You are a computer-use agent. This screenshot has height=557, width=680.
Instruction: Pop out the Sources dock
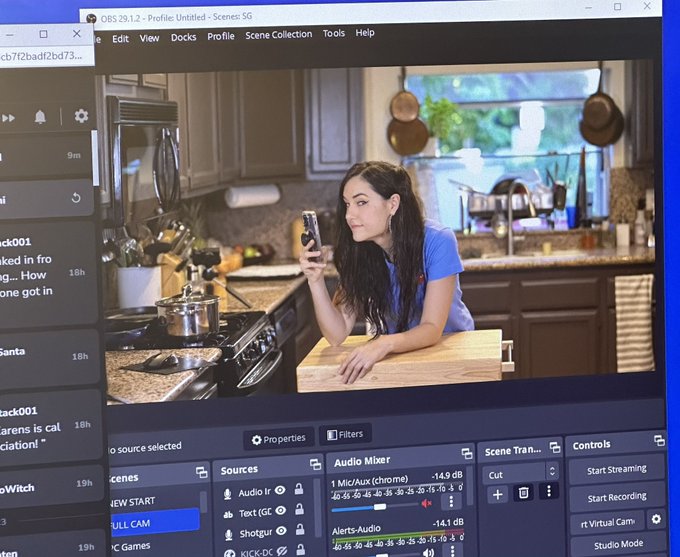click(315, 465)
